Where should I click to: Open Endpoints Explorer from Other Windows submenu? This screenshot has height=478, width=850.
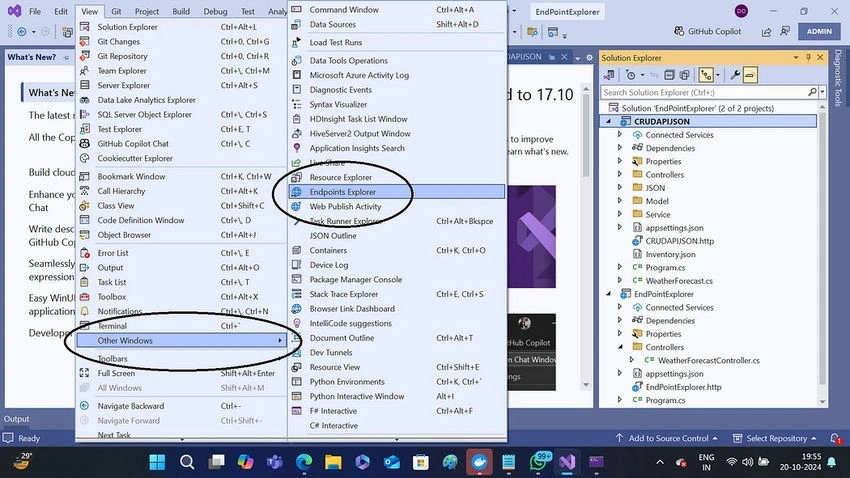tap(397, 192)
